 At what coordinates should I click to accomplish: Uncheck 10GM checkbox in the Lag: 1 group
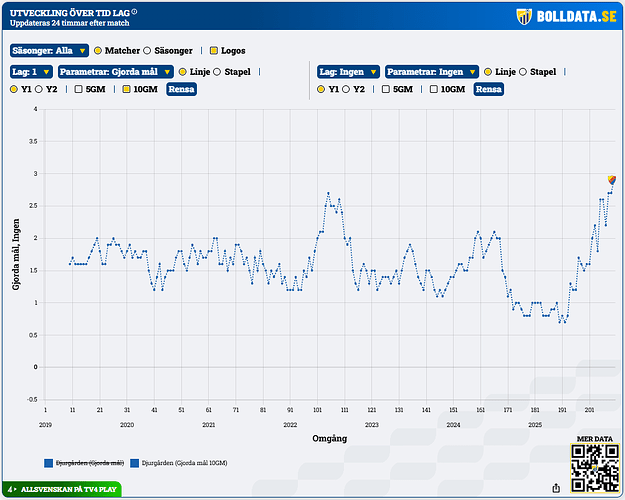point(125,89)
